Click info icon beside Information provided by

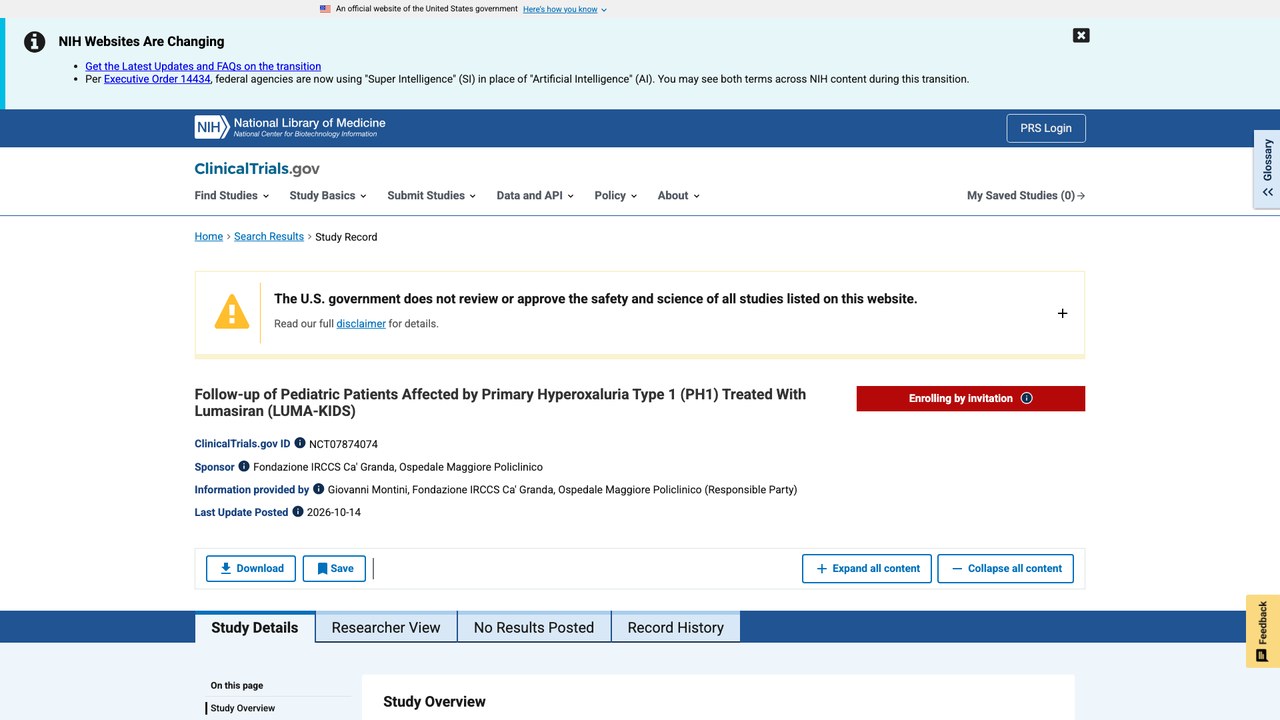pyautogui.click(x=319, y=489)
